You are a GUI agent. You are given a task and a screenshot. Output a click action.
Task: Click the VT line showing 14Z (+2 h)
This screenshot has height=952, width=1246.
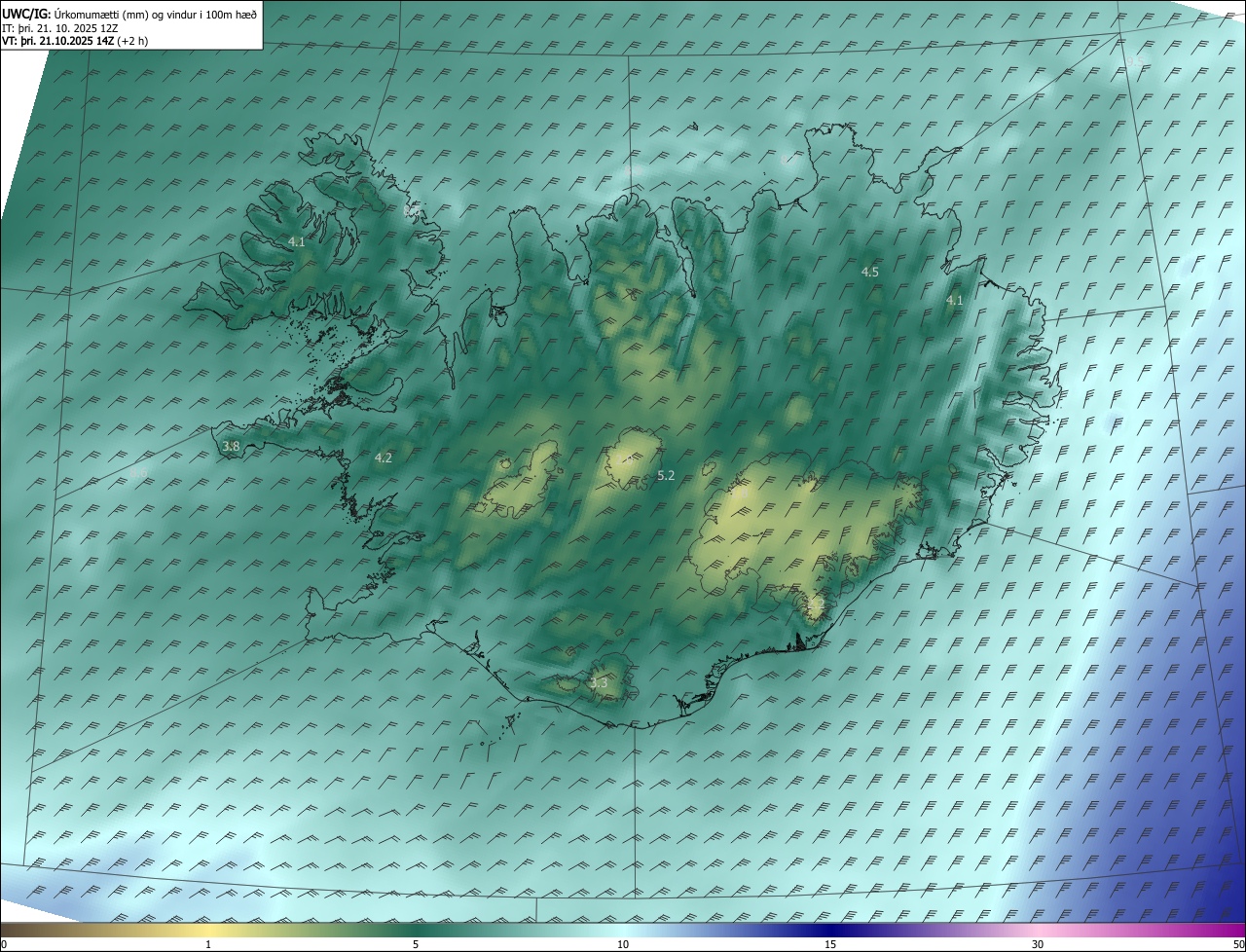coord(75,41)
